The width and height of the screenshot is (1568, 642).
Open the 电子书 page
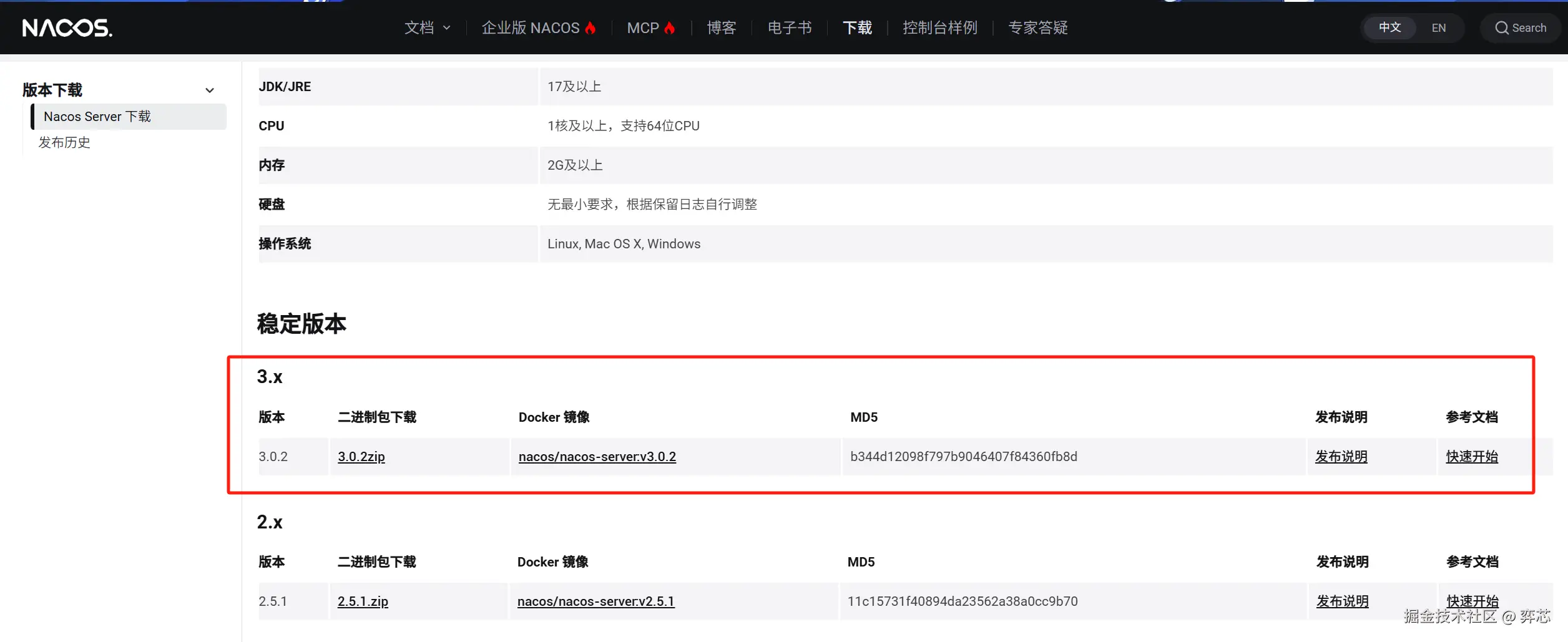(790, 28)
